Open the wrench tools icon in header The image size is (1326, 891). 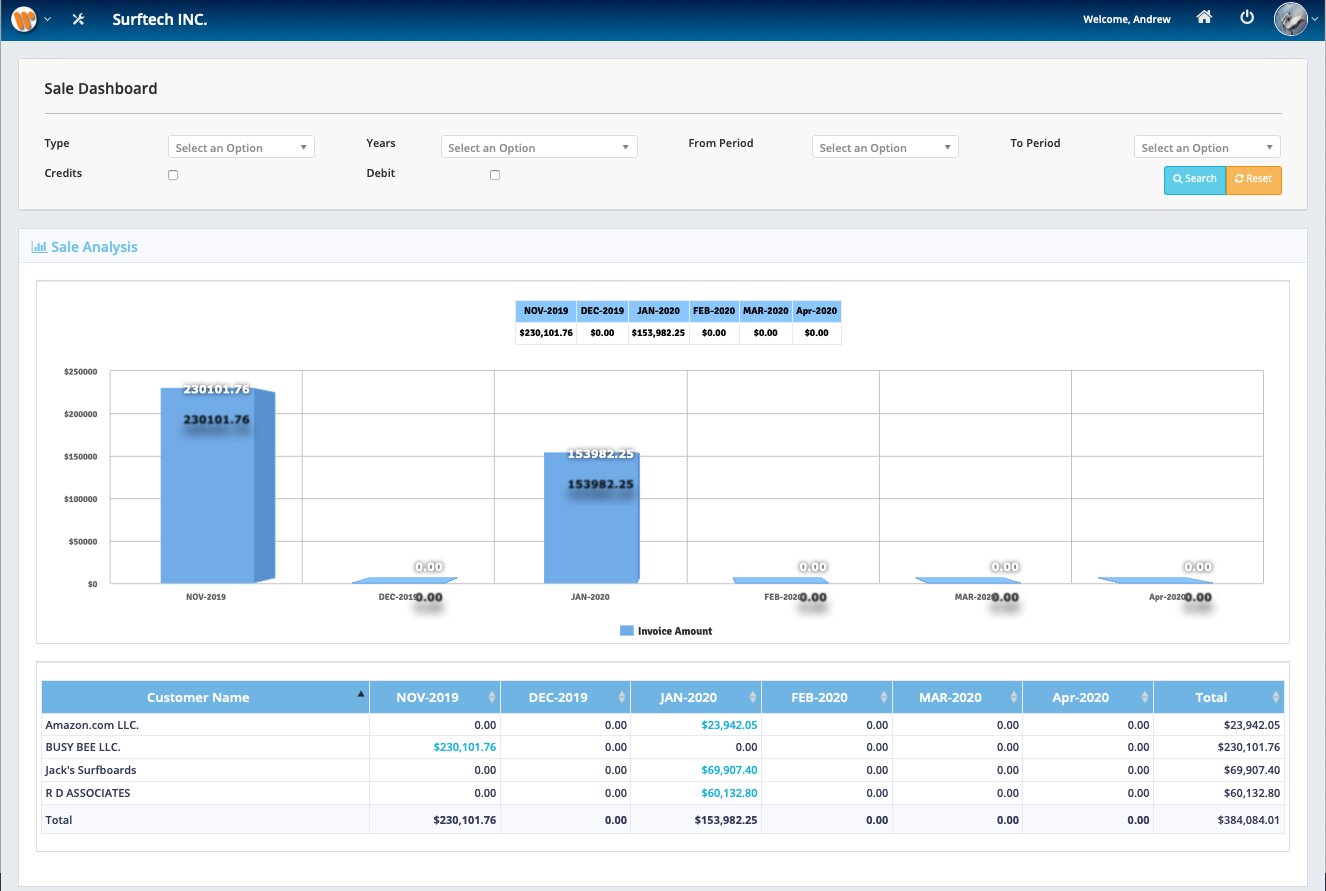click(x=78, y=19)
